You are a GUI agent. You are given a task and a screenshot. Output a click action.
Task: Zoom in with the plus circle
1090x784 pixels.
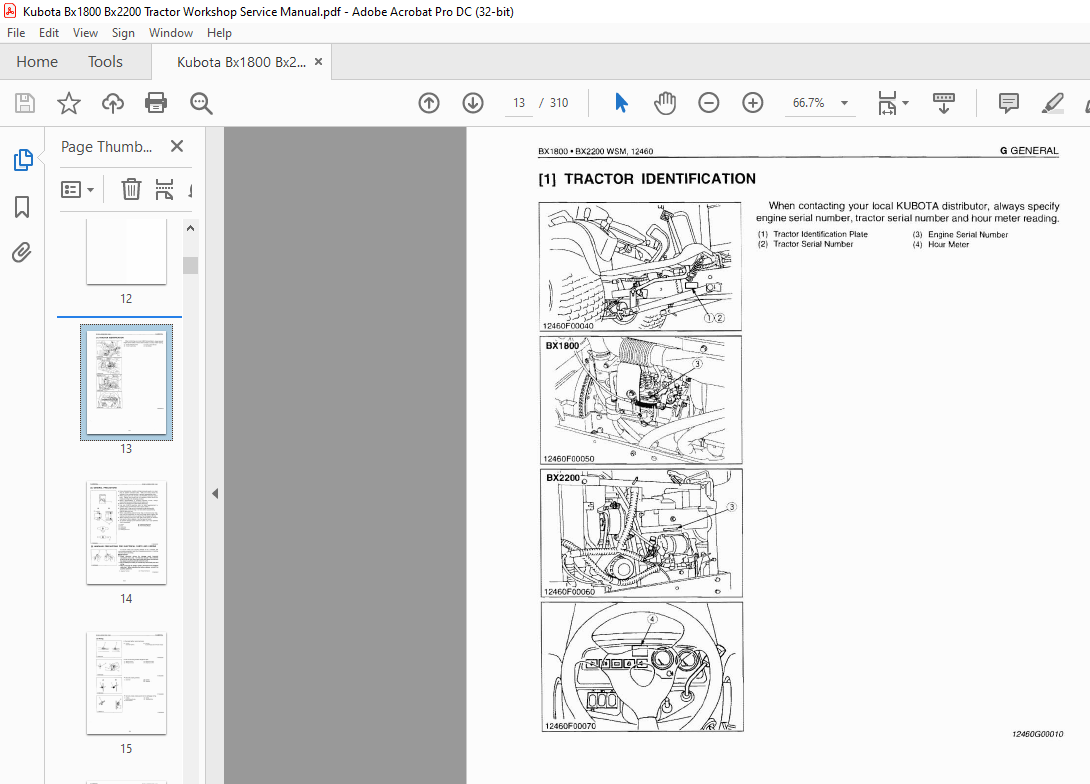pos(752,103)
